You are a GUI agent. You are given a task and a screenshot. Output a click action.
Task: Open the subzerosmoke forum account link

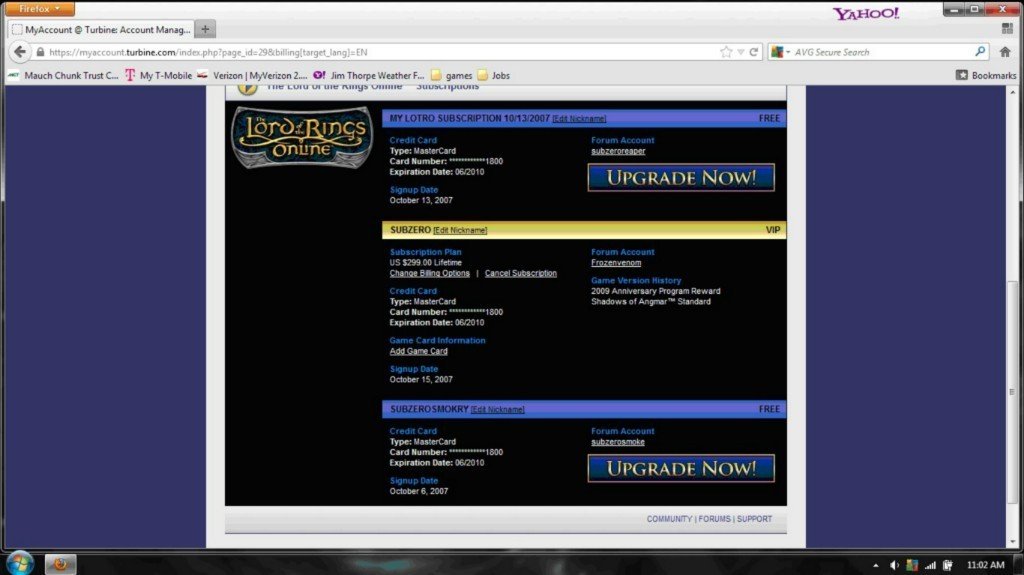click(618, 442)
